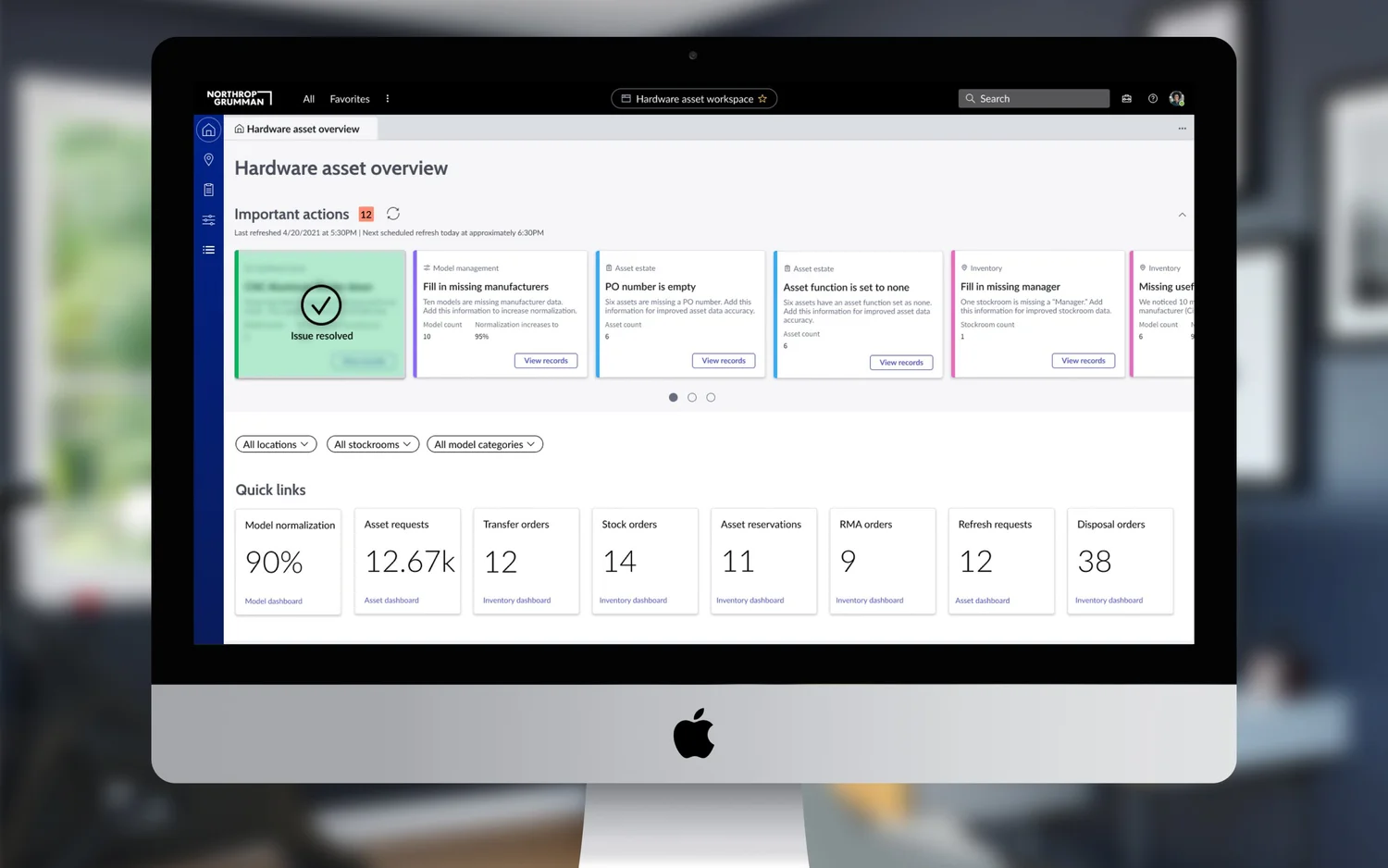Open Asset dashboard link under Refresh requests
This screenshot has height=868, width=1388.
click(983, 601)
